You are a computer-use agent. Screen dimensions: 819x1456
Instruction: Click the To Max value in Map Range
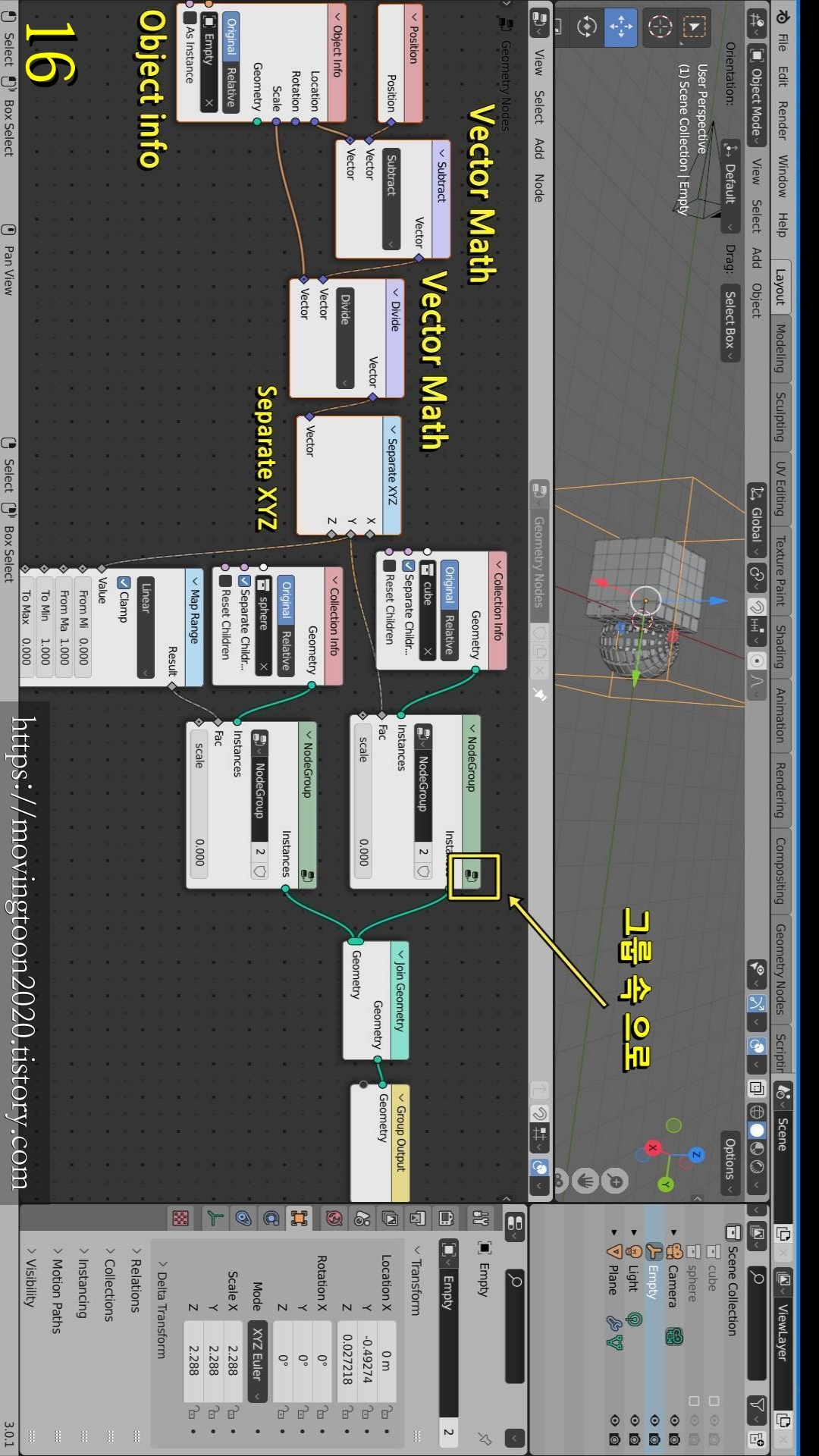pyautogui.click(x=25, y=627)
